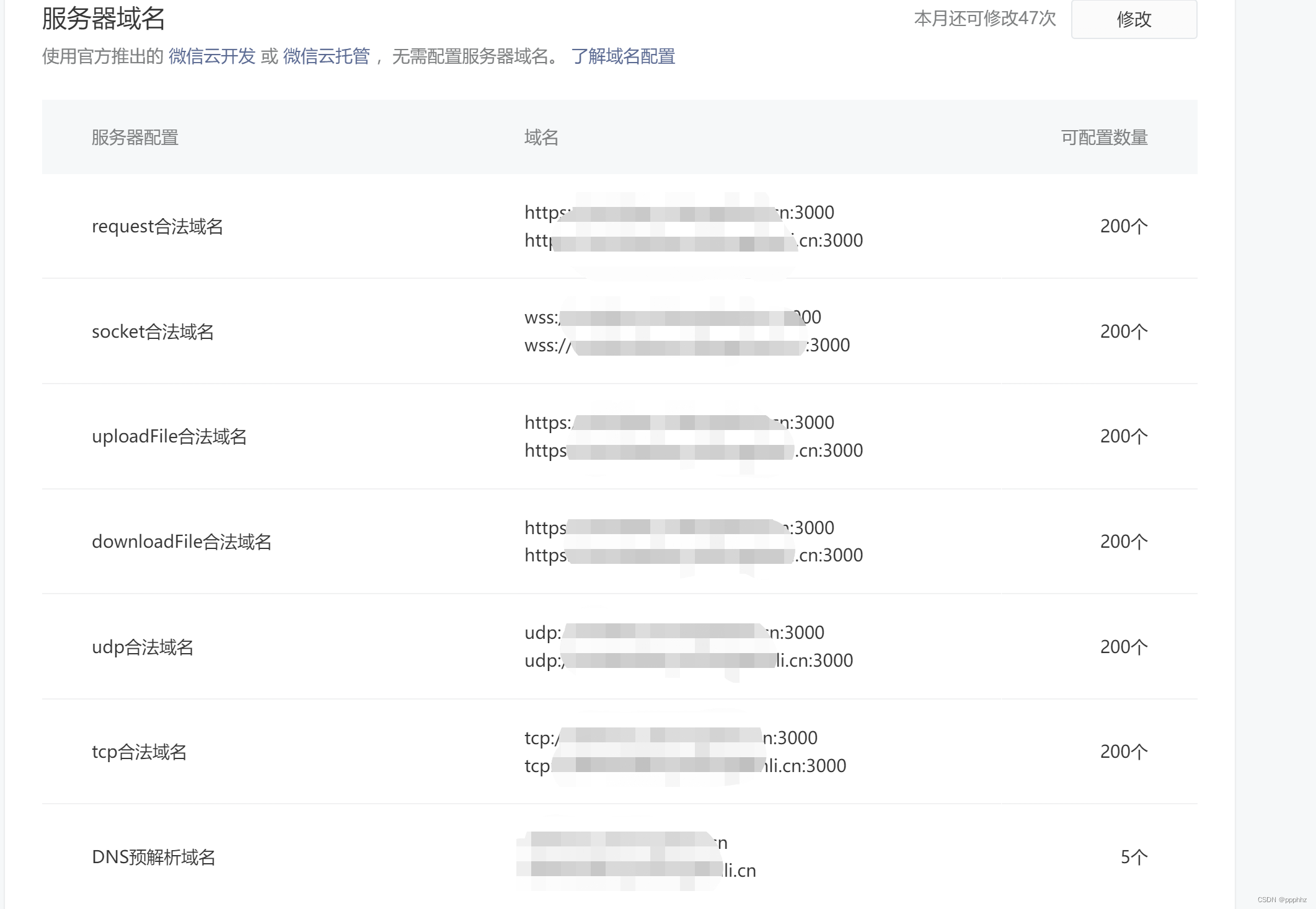Click first DNS预解析 domain entry
Screen dimensions: 1316x909
tap(622, 843)
